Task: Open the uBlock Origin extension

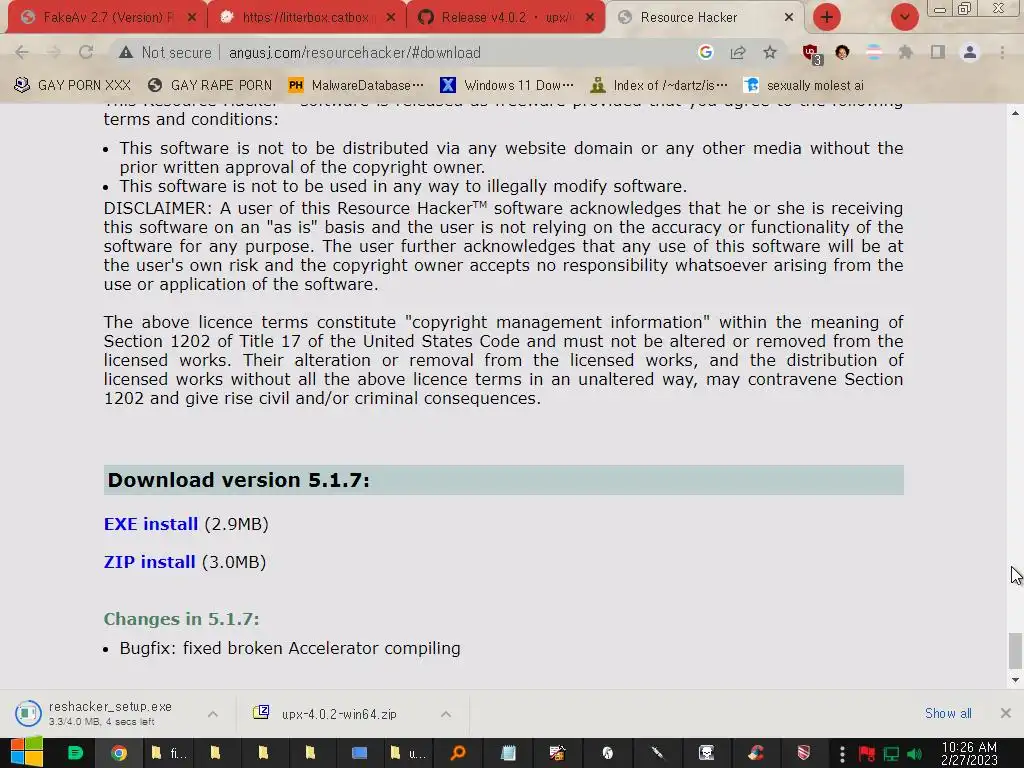Action: point(811,54)
